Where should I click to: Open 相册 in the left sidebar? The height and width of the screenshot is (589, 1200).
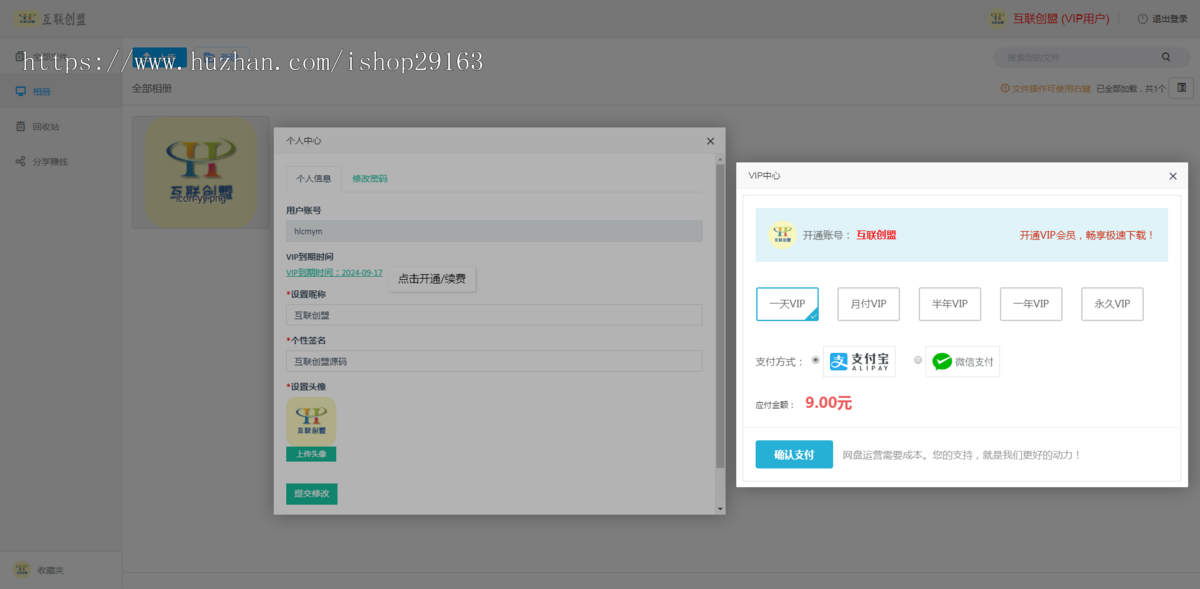pos(60,91)
